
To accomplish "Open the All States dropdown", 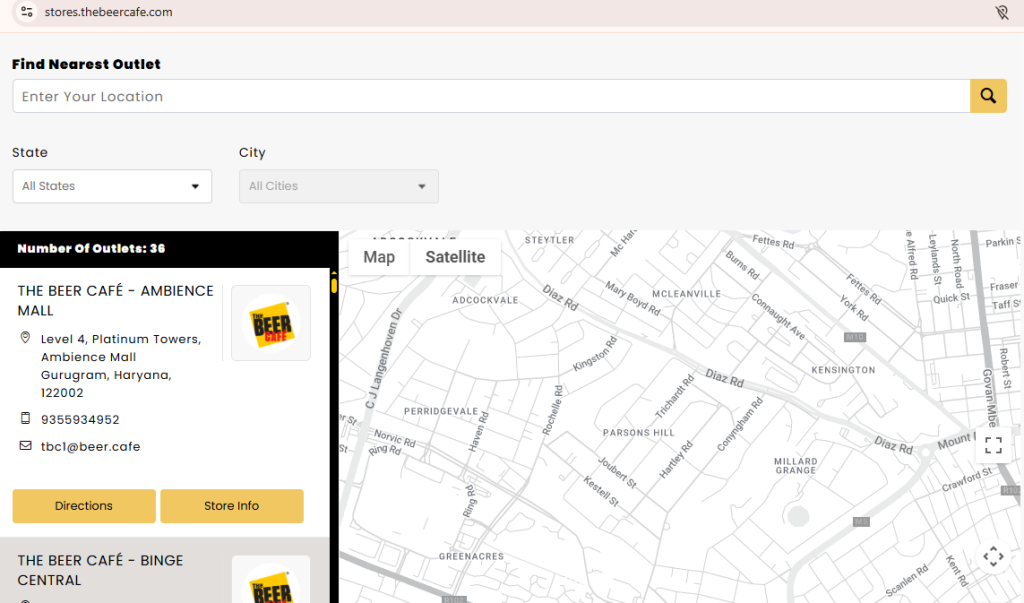I will (112, 186).
